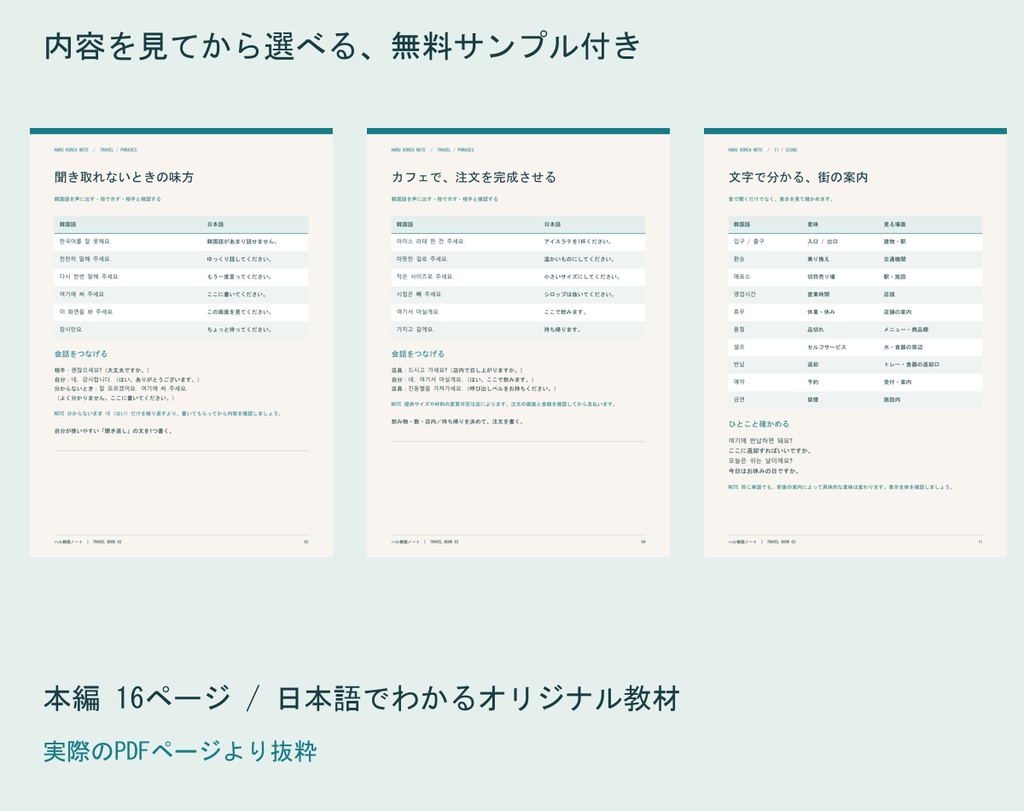Click the breadcrumb HARU KOREA NOTE / 11 / SIGNS
Viewport: 1024px width, 811px height.
click(763, 150)
